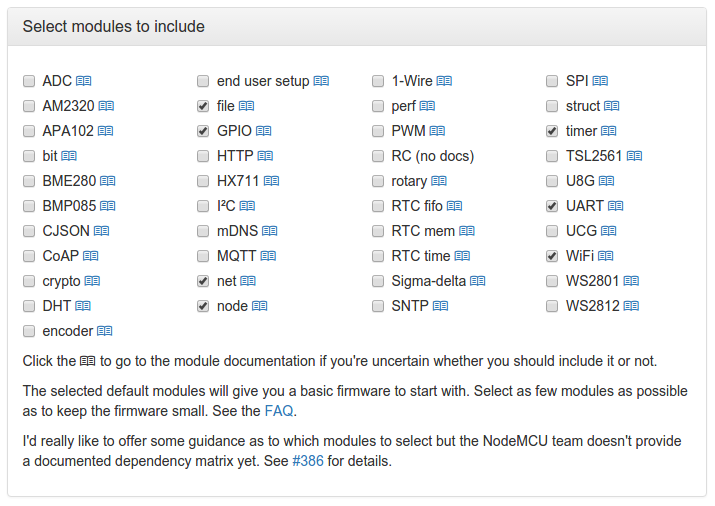Open the BME280 documentation icon
The image size is (715, 506).
pyautogui.click(x=107, y=181)
